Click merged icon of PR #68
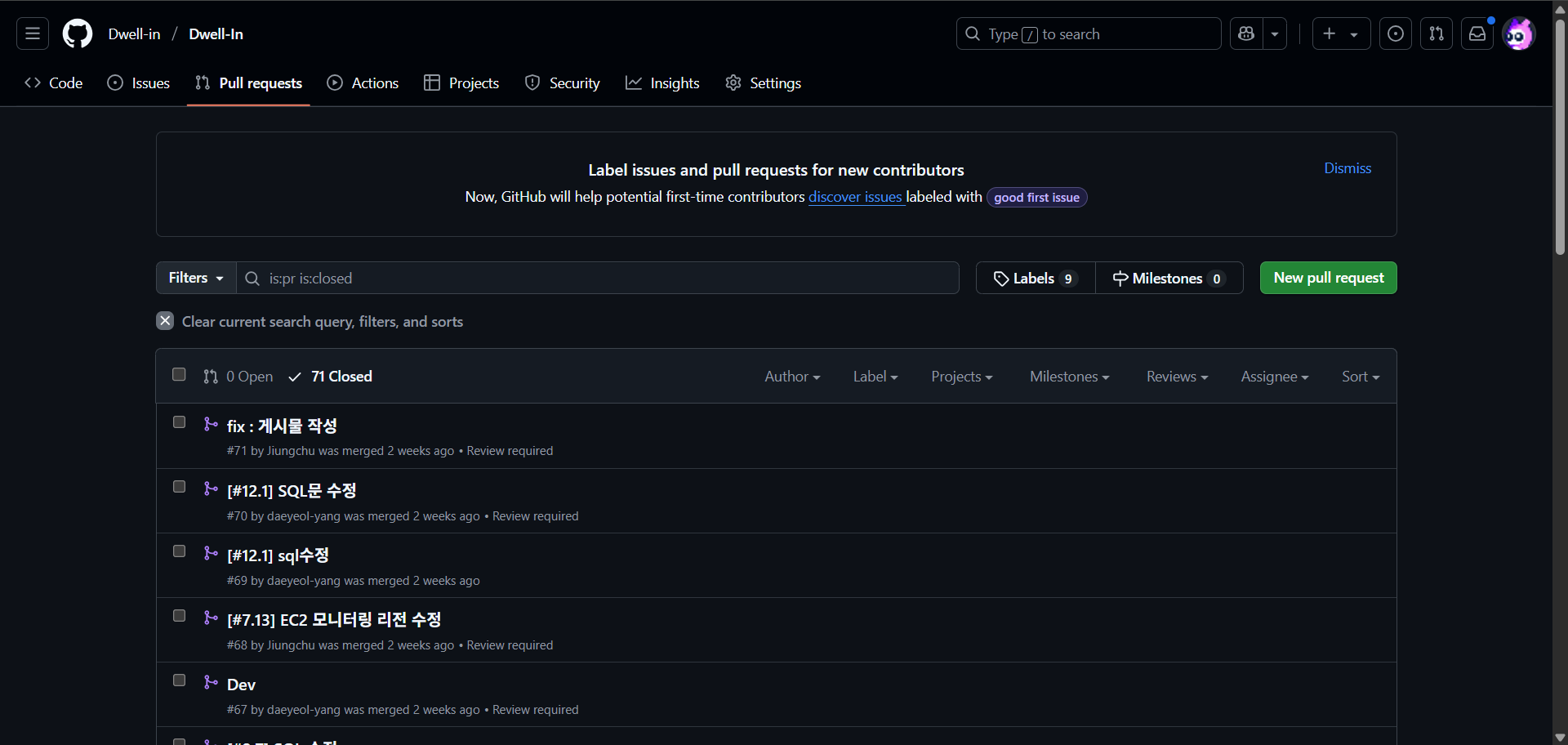This screenshot has height=745, width=1568. tap(211, 617)
